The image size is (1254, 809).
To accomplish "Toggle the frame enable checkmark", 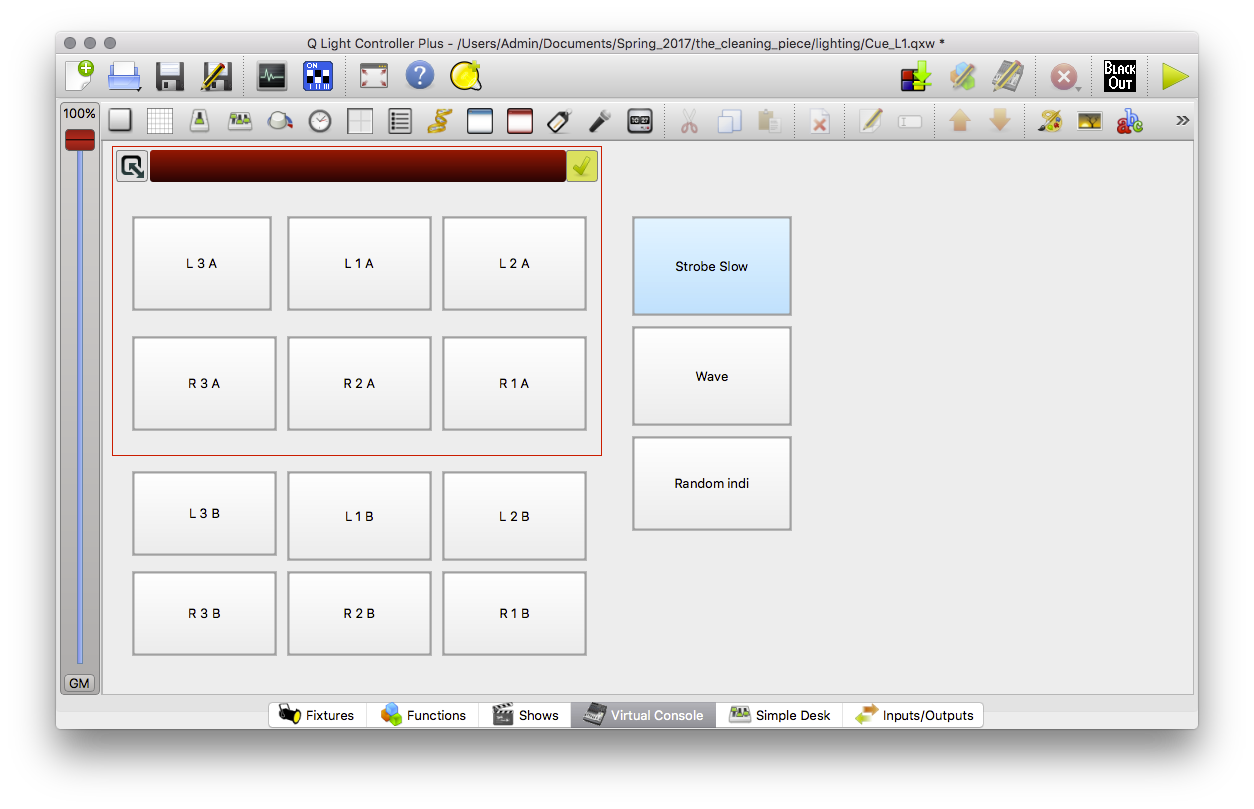I will (582, 166).
